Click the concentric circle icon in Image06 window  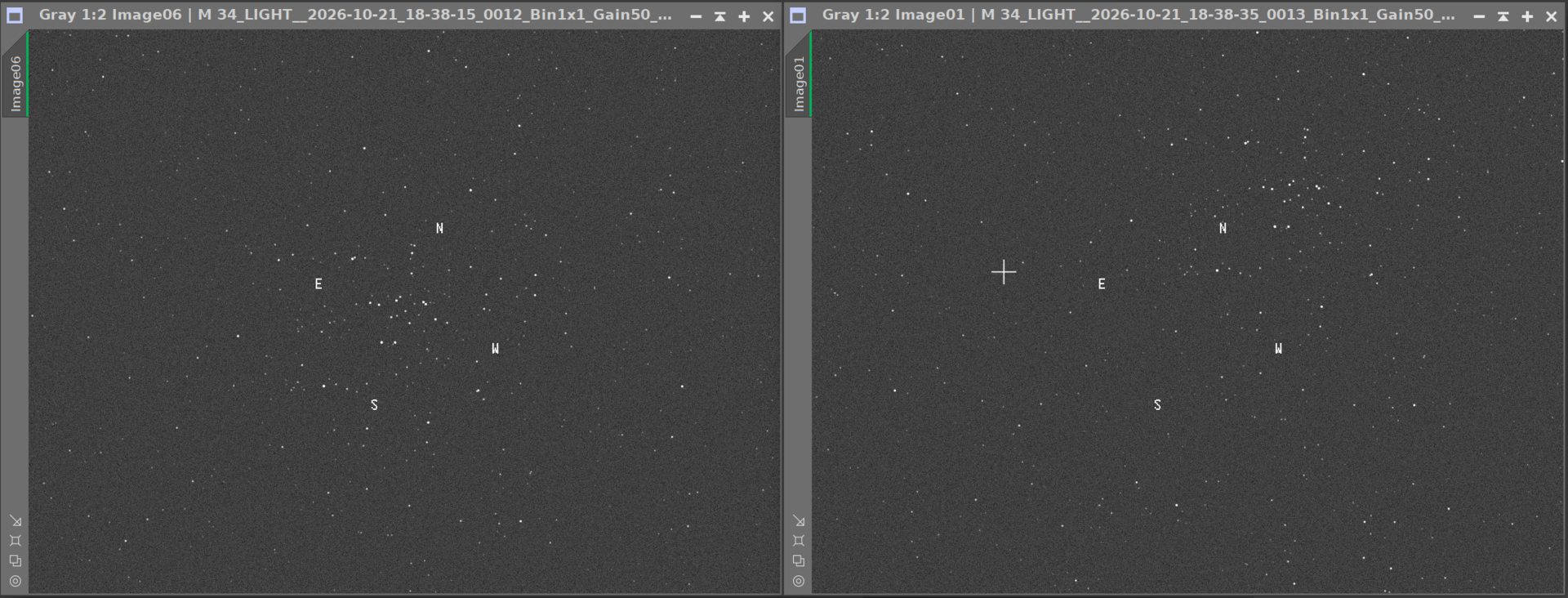16,581
